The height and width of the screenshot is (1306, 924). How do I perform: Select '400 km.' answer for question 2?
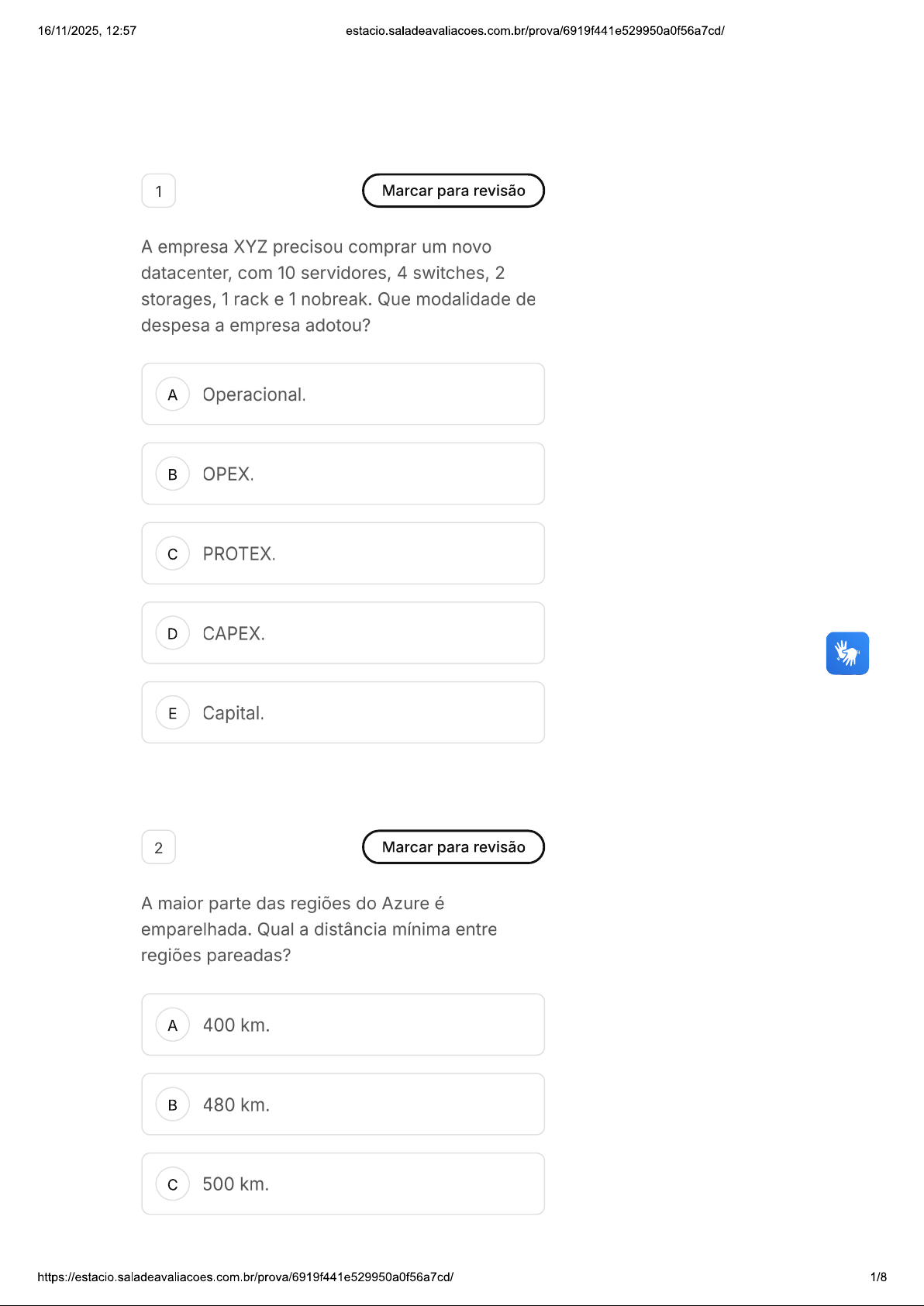343,1025
